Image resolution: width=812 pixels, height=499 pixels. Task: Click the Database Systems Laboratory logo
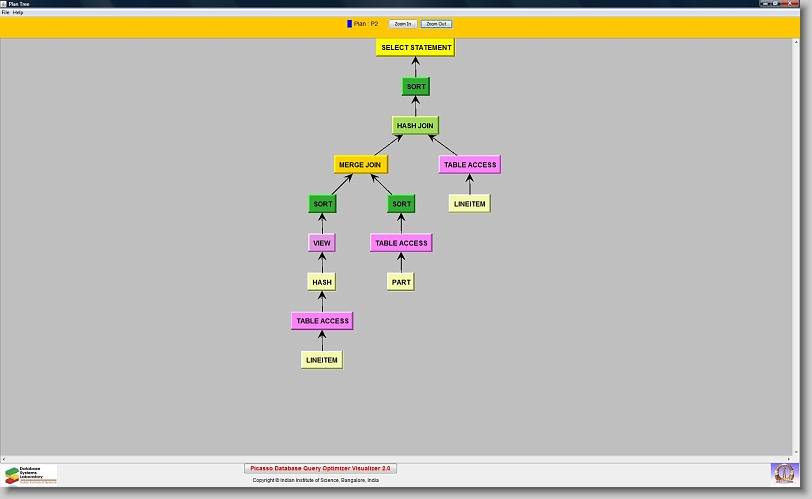coord(31,474)
